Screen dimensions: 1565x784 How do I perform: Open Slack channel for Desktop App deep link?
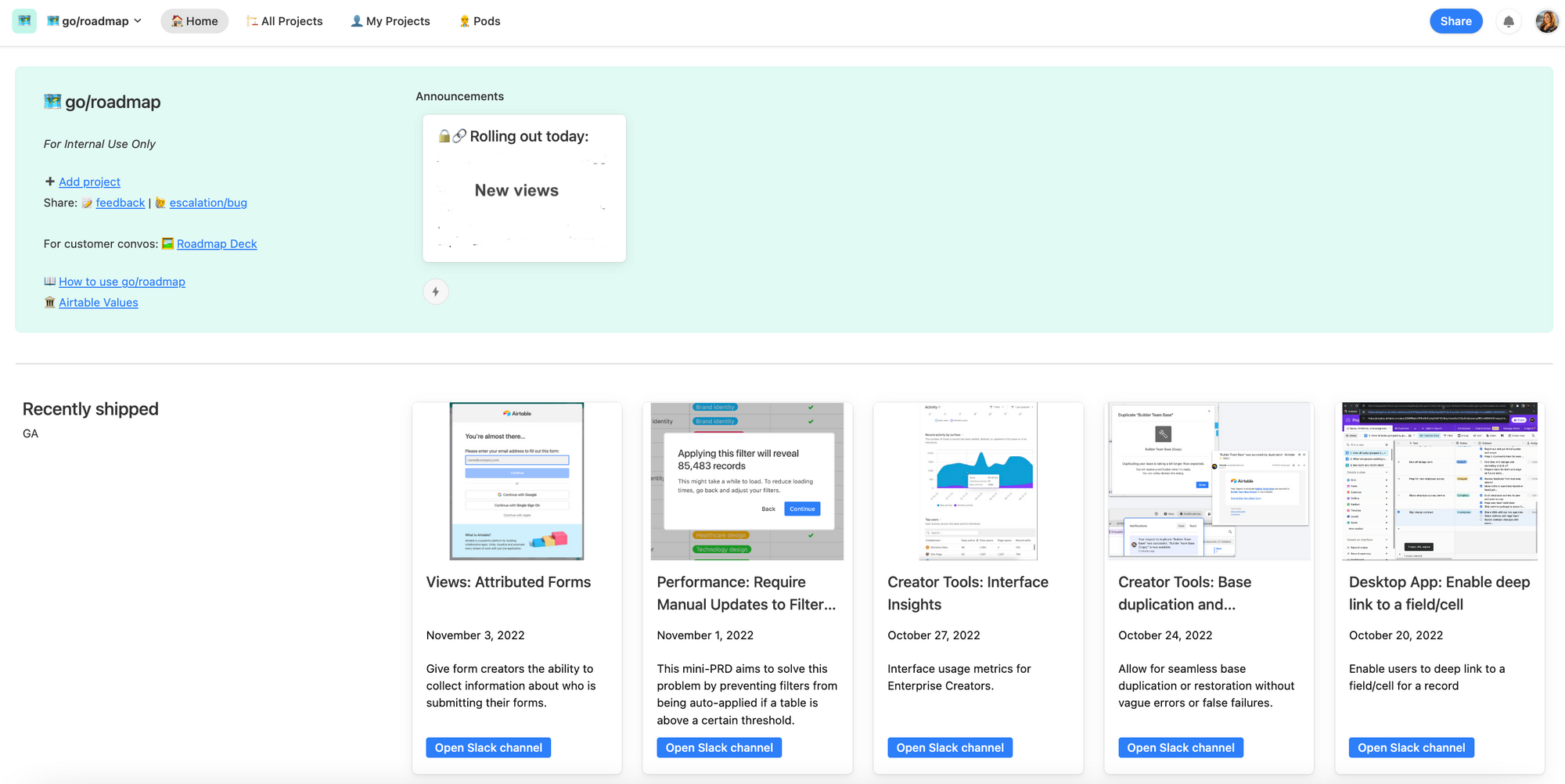(1412, 748)
